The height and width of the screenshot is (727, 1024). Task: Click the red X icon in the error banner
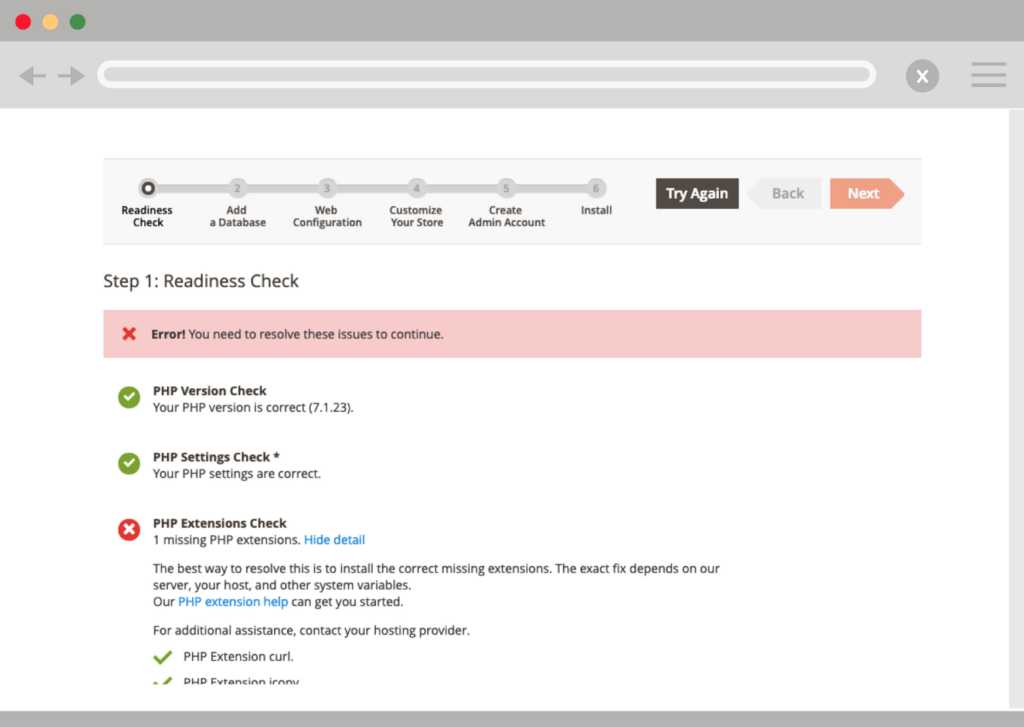129,334
